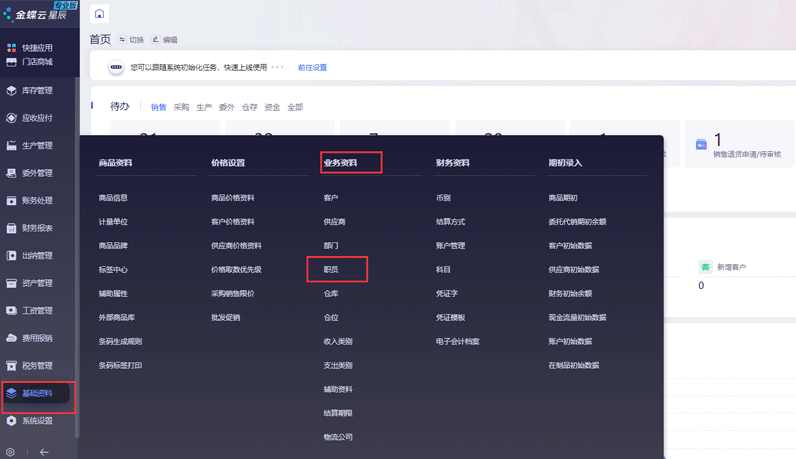The height and width of the screenshot is (459, 796).
Task: Open 结算方式 under 财务资料
Action: [x=450, y=221]
